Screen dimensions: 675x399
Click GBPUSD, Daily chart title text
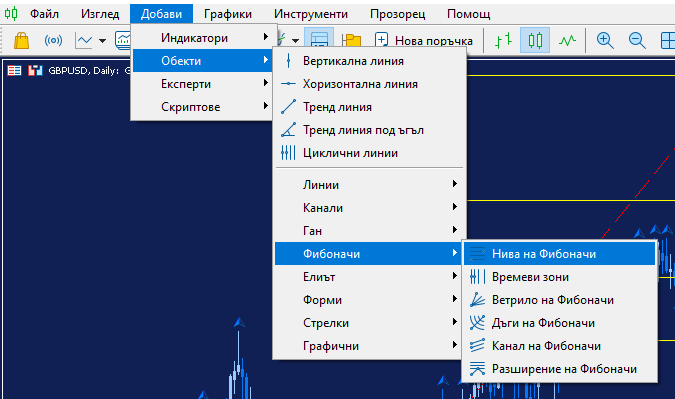[x=84, y=71]
